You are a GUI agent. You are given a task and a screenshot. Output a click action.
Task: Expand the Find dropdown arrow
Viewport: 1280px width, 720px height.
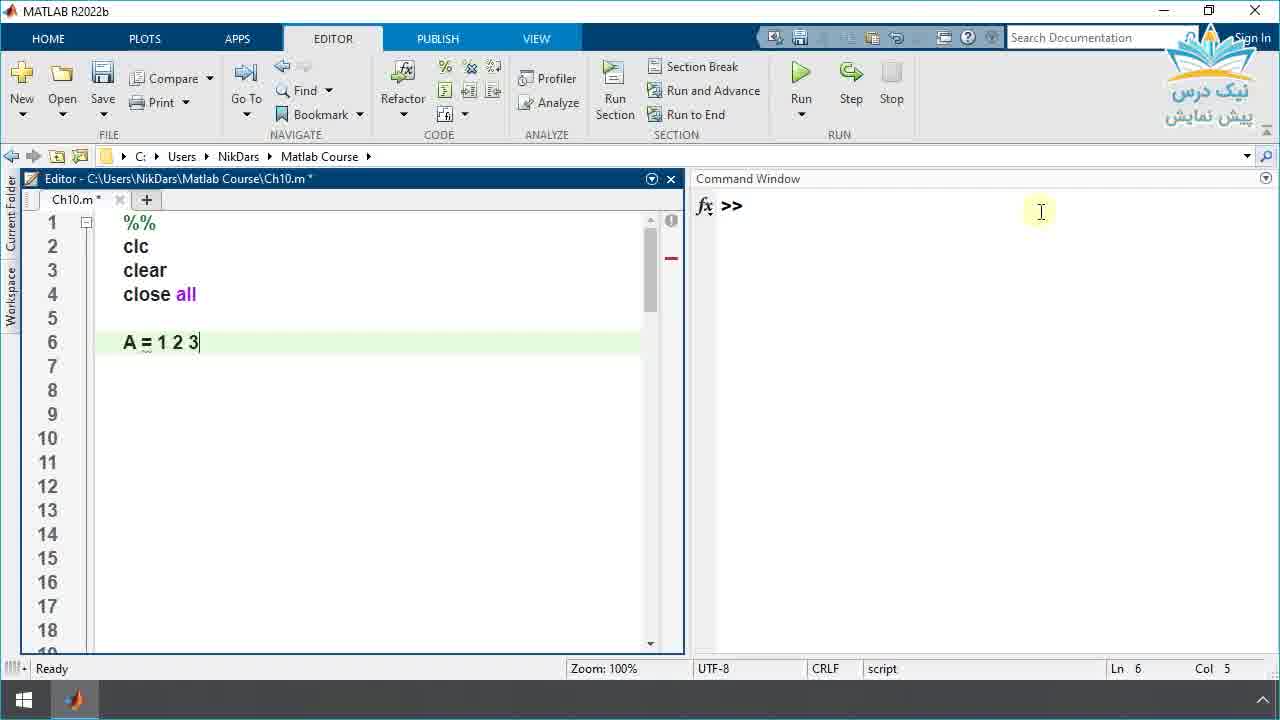328,90
